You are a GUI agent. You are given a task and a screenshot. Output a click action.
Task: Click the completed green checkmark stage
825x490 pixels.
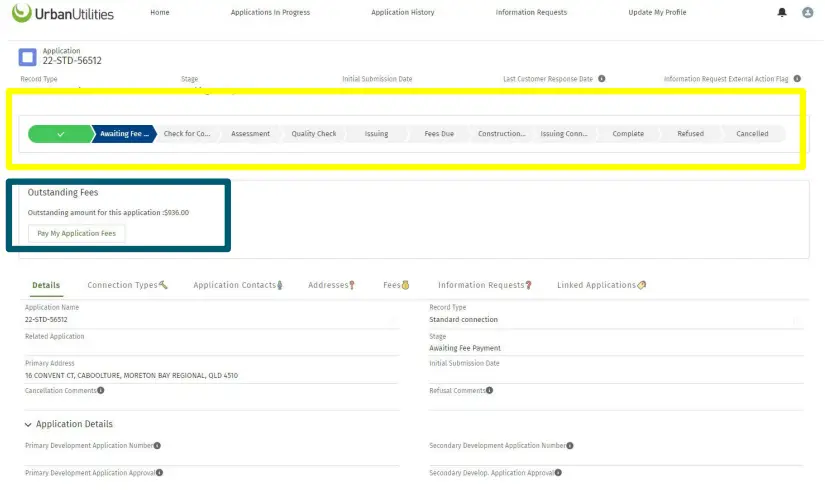(61, 134)
